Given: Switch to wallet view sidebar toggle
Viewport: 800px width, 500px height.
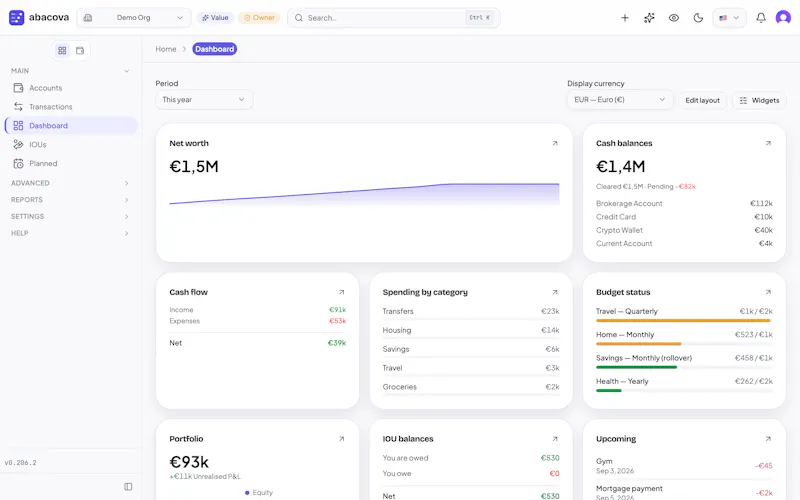Looking at the screenshot, I should tap(80, 51).
